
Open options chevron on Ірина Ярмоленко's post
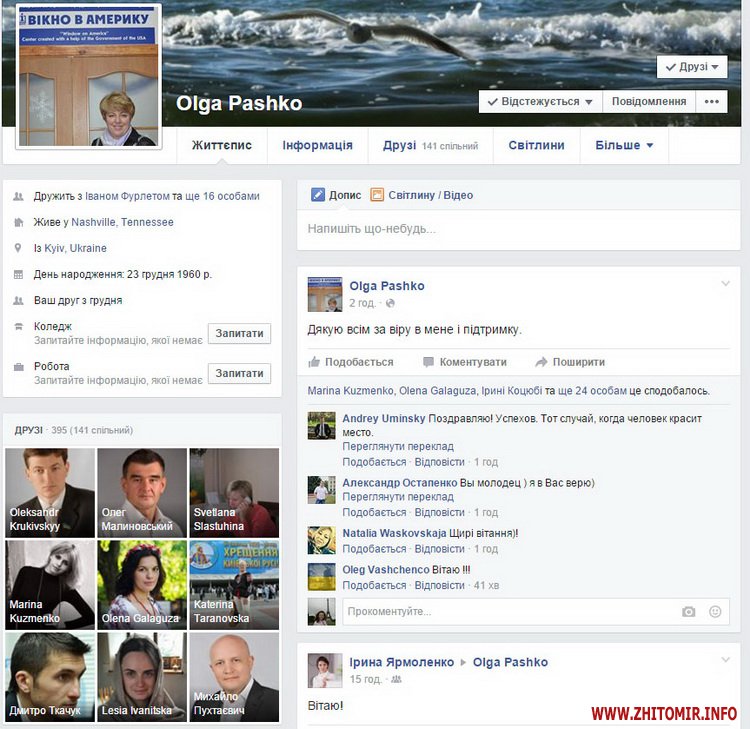[726, 660]
